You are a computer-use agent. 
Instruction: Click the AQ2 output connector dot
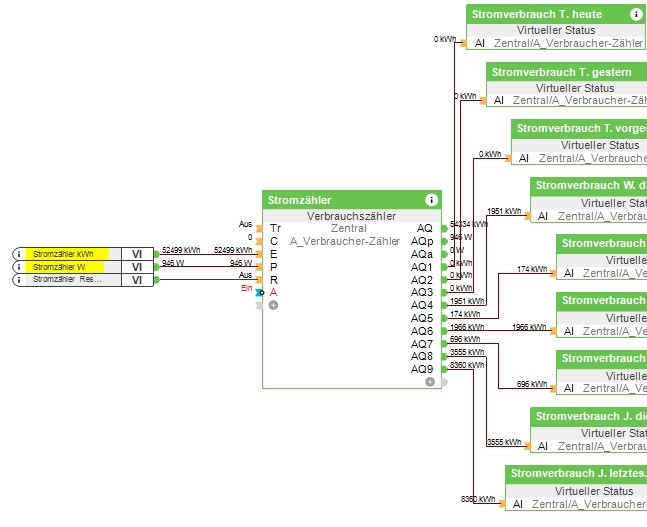[x=444, y=280]
